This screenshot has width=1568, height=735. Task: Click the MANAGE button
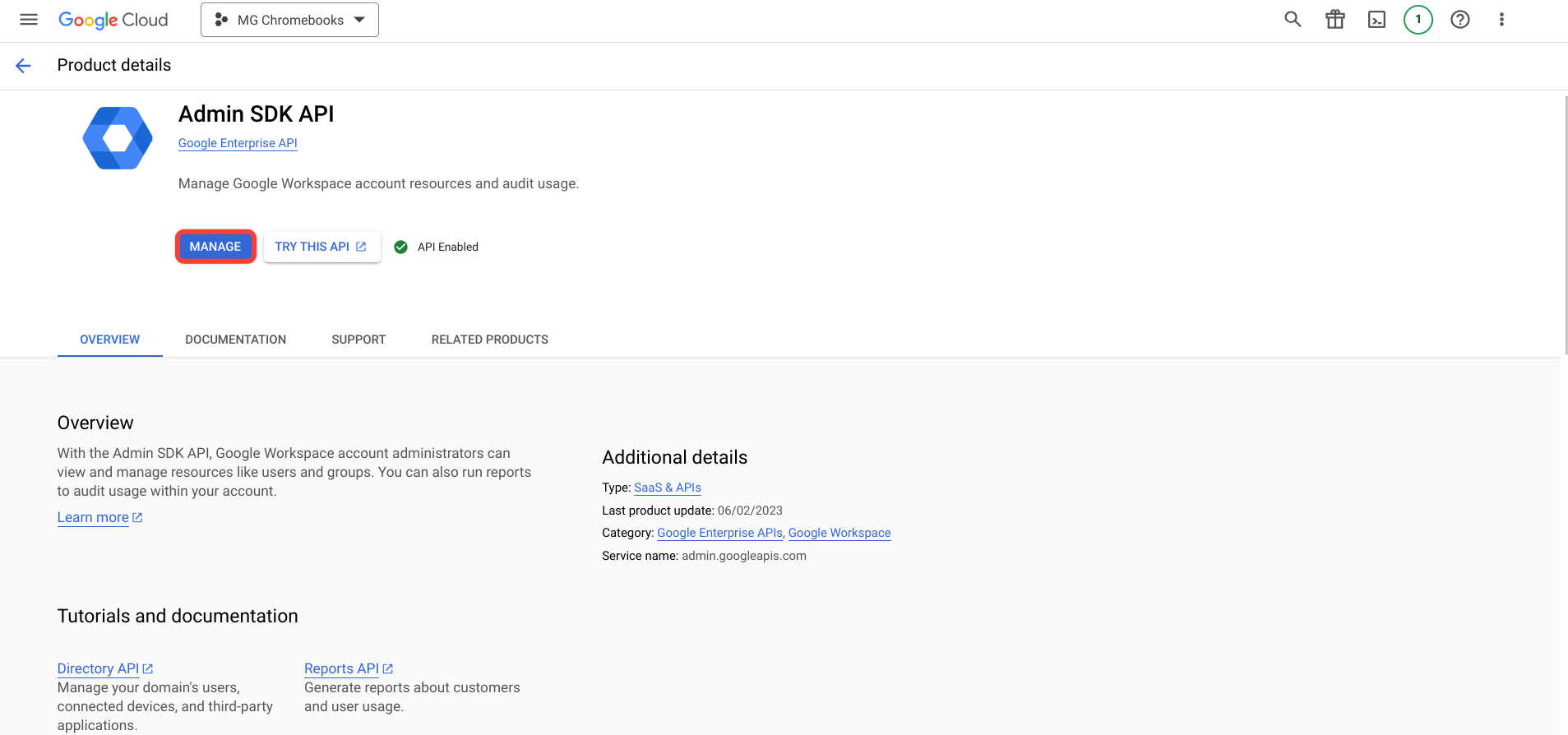point(215,247)
